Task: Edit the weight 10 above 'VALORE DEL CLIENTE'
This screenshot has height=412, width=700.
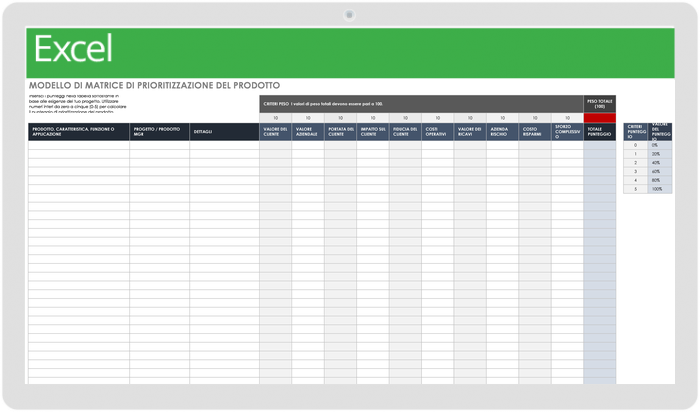Action: coord(275,118)
